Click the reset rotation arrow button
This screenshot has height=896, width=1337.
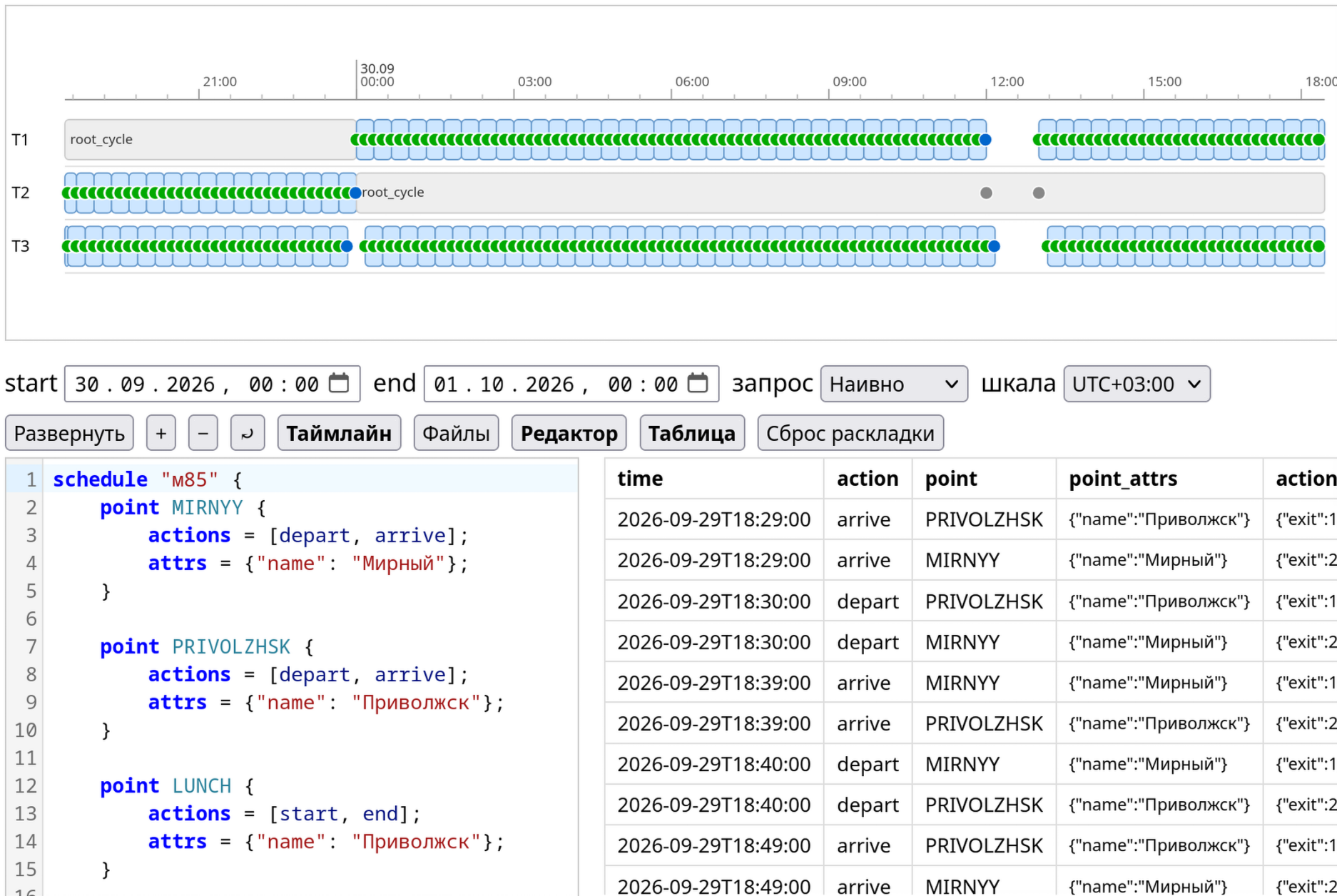[x=248, y=433]
